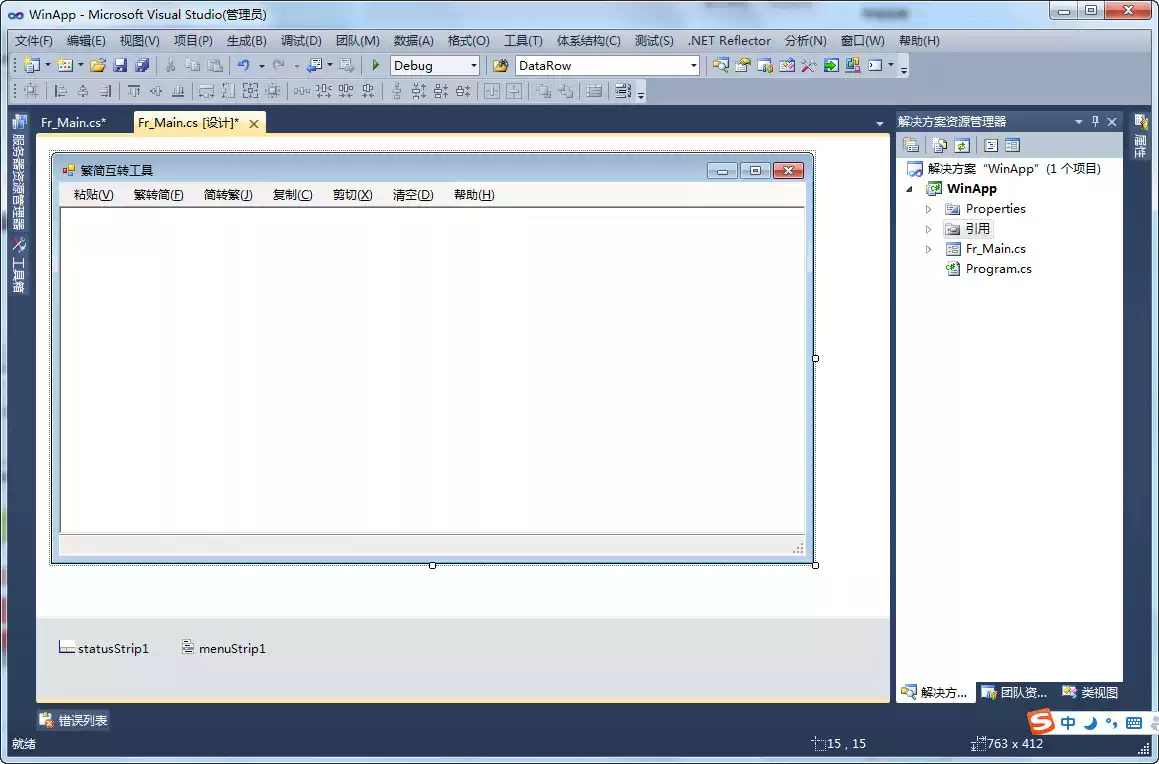1159x764 pixels.
Task: Refresh the Solution Explorer file list
Action: pyautogui.click(x=960, y=144)
